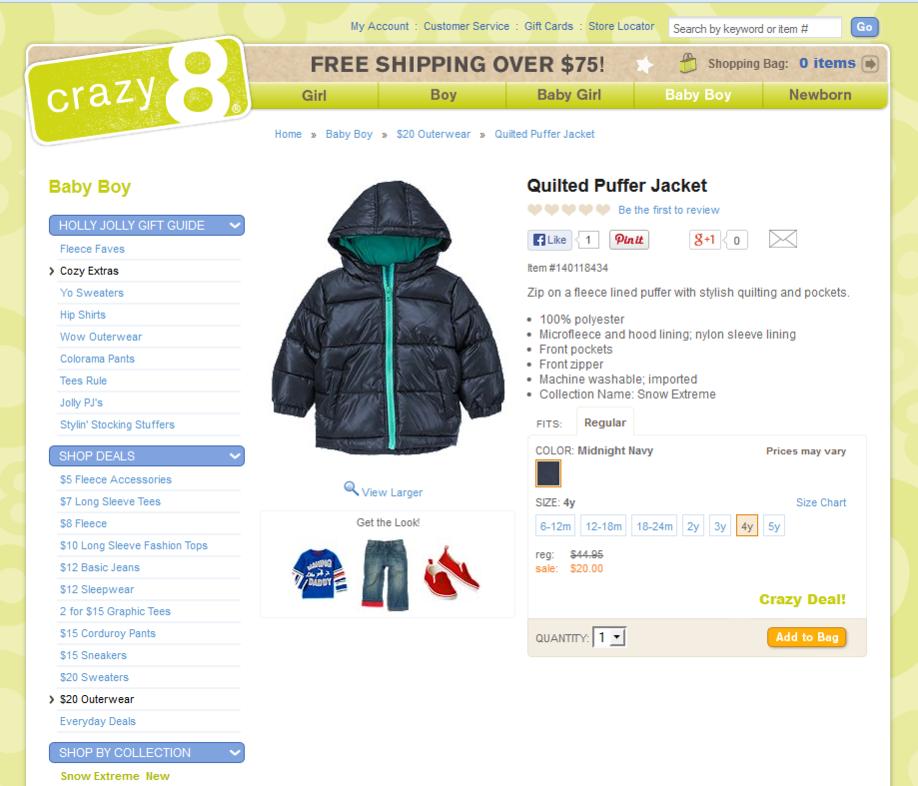918x786 pixels.
Task: Select size 5y option
Action: tap(774, 526)
